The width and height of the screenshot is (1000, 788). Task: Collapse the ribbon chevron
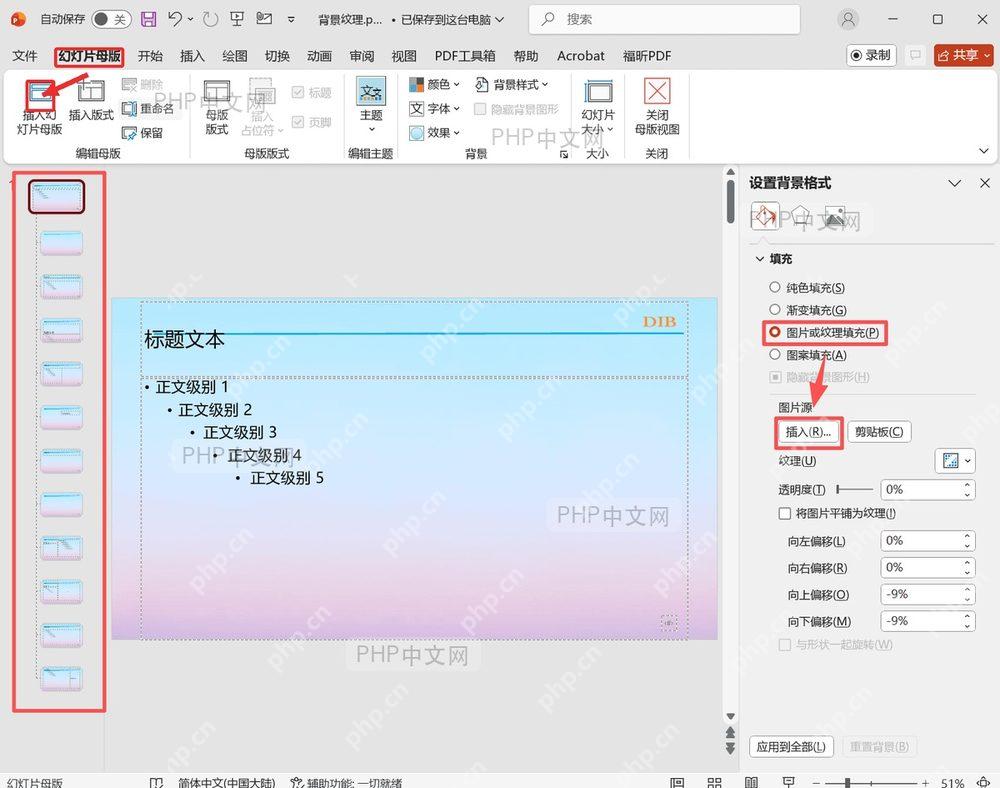(984, 151)
